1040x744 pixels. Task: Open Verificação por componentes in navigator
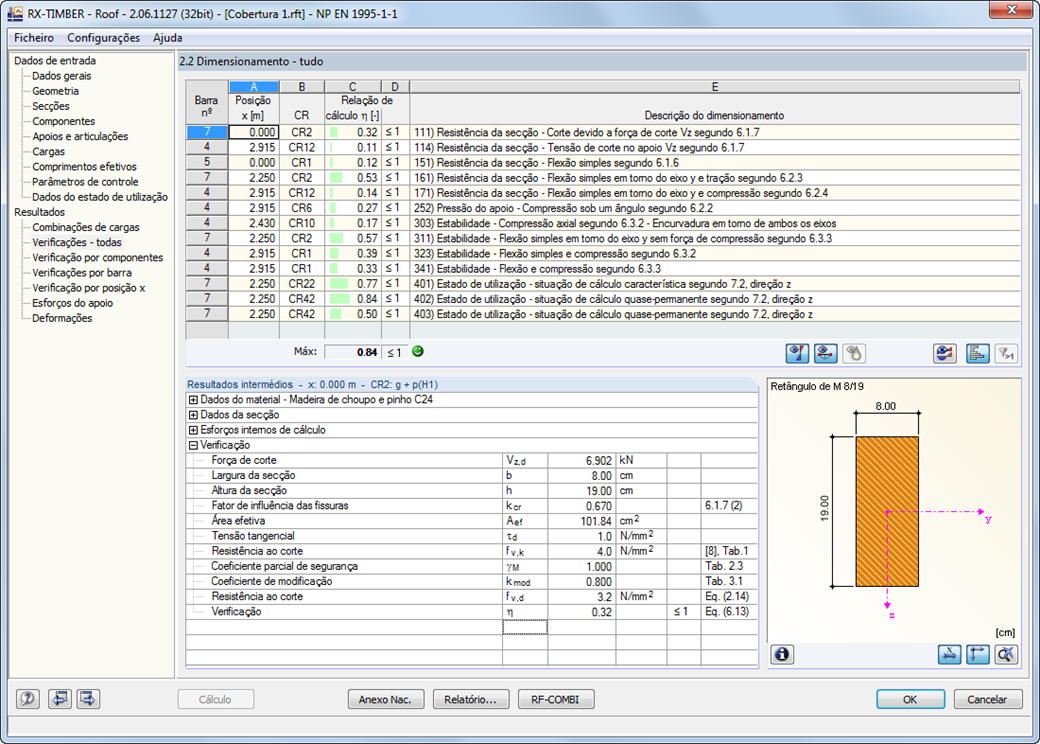click(97, 258)
